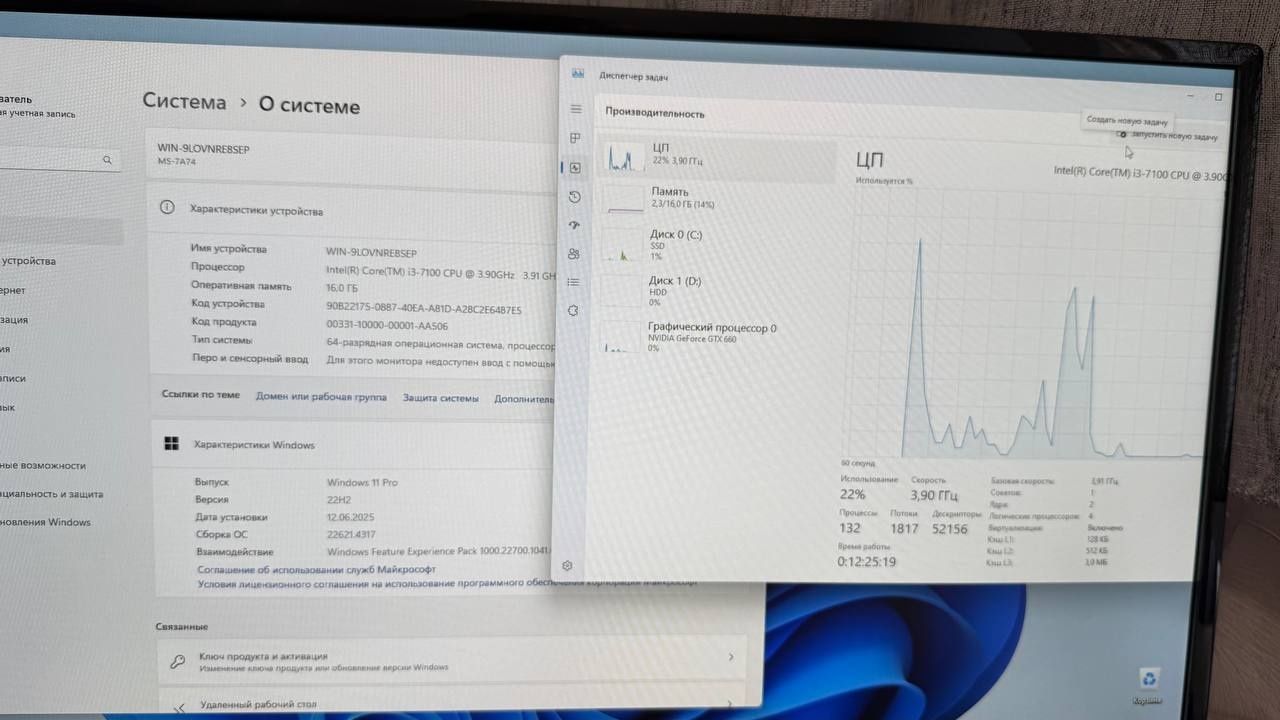The height and width of the screenshot is (720, 1280).
Task: Click the Версия value 22H2
Action: [x=341, y=500]
